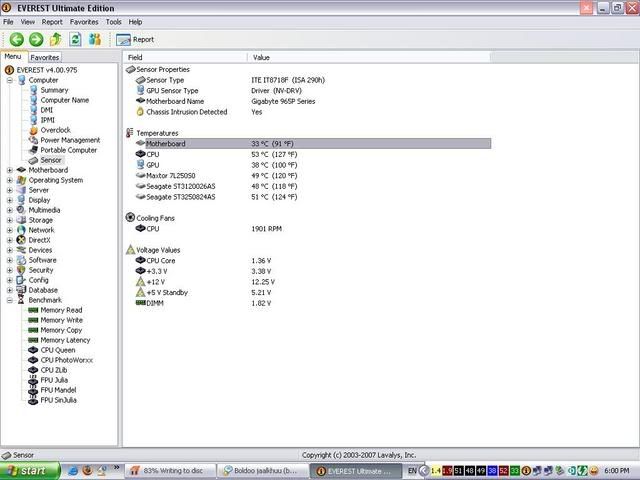Click the green Forward arrow toolbar icon
The width and height of the screenshot is (640, 480).
[36, 40]
